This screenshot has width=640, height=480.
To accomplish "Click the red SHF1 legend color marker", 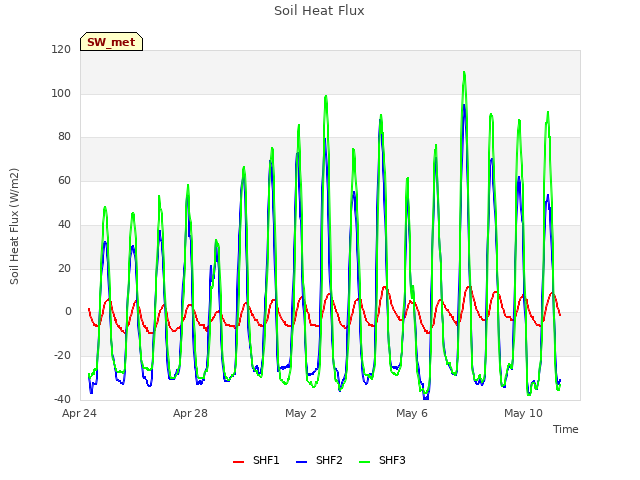I will click(x=238, y=462).
